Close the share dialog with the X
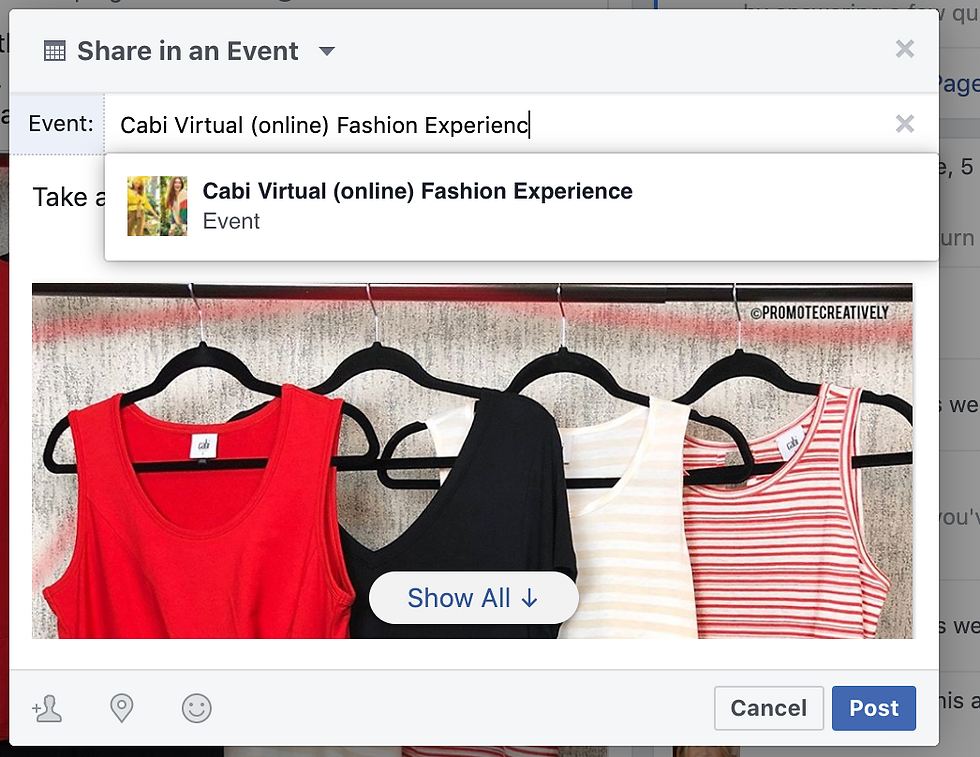This screenshot has height=757, width=980. (x=904, y=49)
